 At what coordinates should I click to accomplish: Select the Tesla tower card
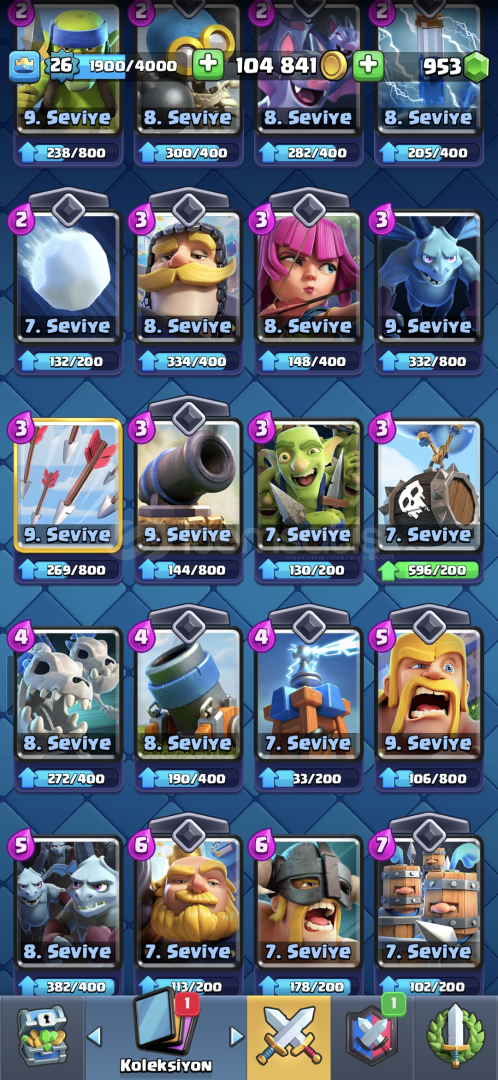[309, 694]
